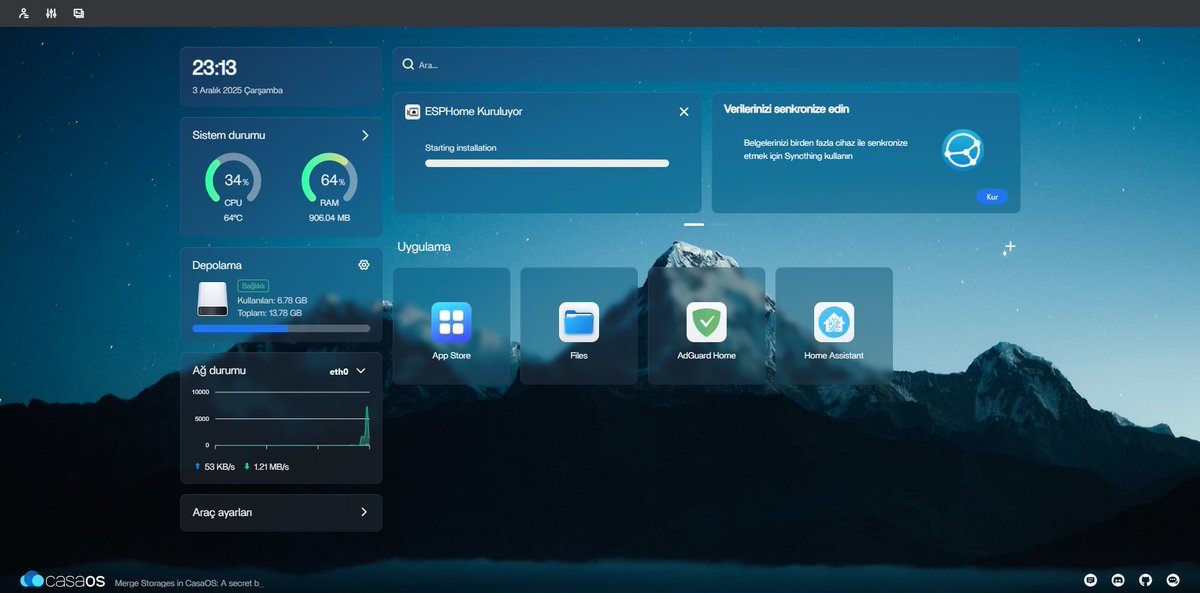Open the settings sliders icon
Image resolution: width=1200 pixels, height=593 pixels.
(51, 14)
